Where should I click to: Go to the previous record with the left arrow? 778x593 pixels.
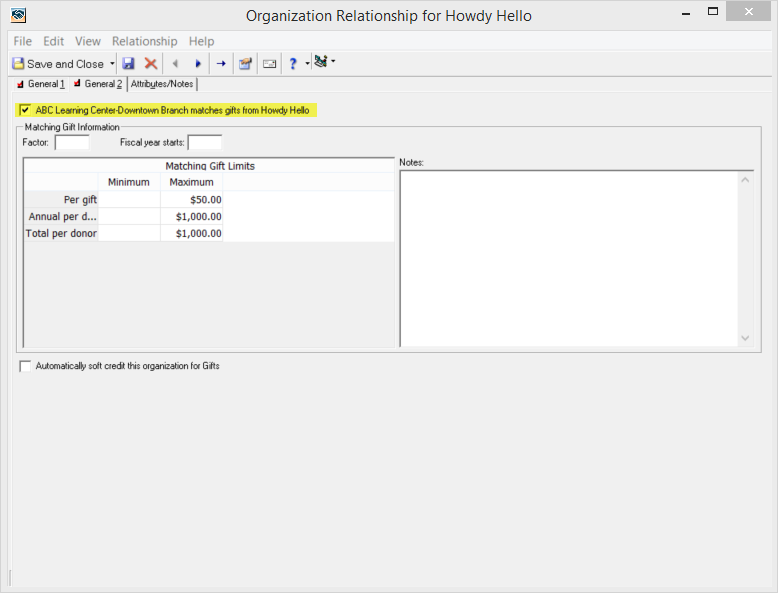(x=175, y=64)
